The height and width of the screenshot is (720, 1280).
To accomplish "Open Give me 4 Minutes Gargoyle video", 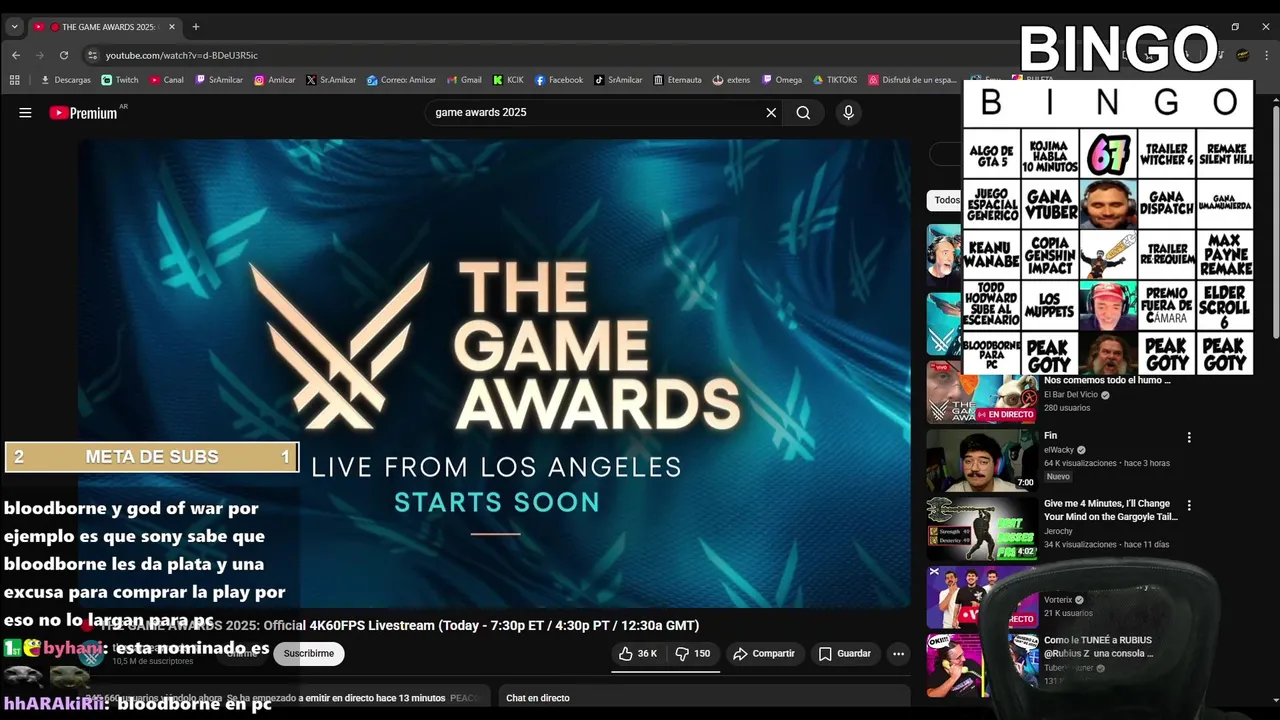I will pyautogui.click(x=1111, y=510).
